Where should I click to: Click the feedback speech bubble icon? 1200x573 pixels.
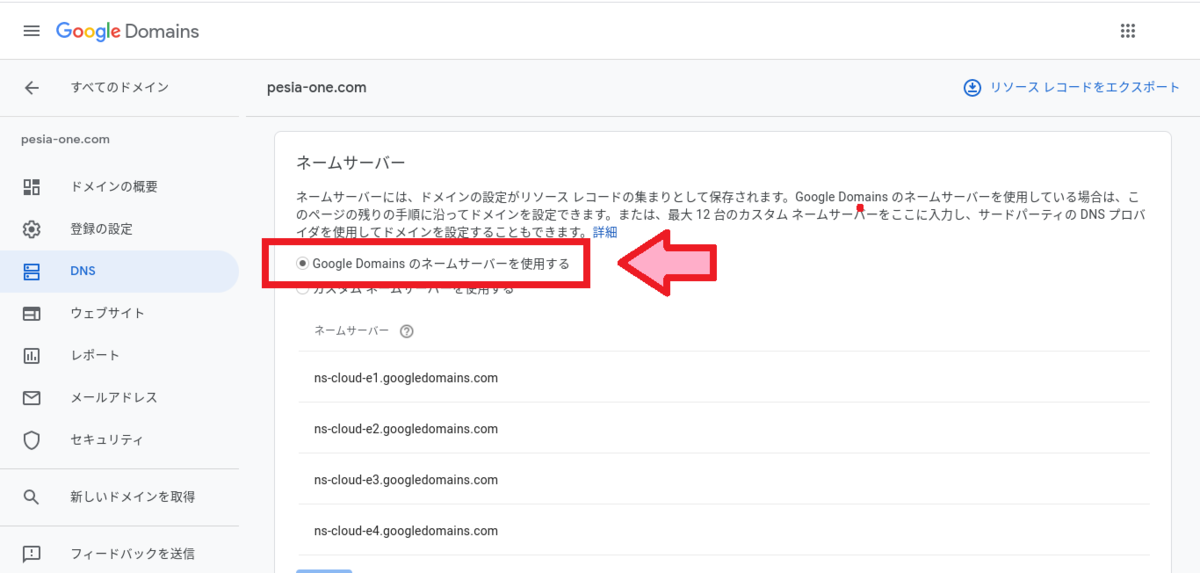31,553
